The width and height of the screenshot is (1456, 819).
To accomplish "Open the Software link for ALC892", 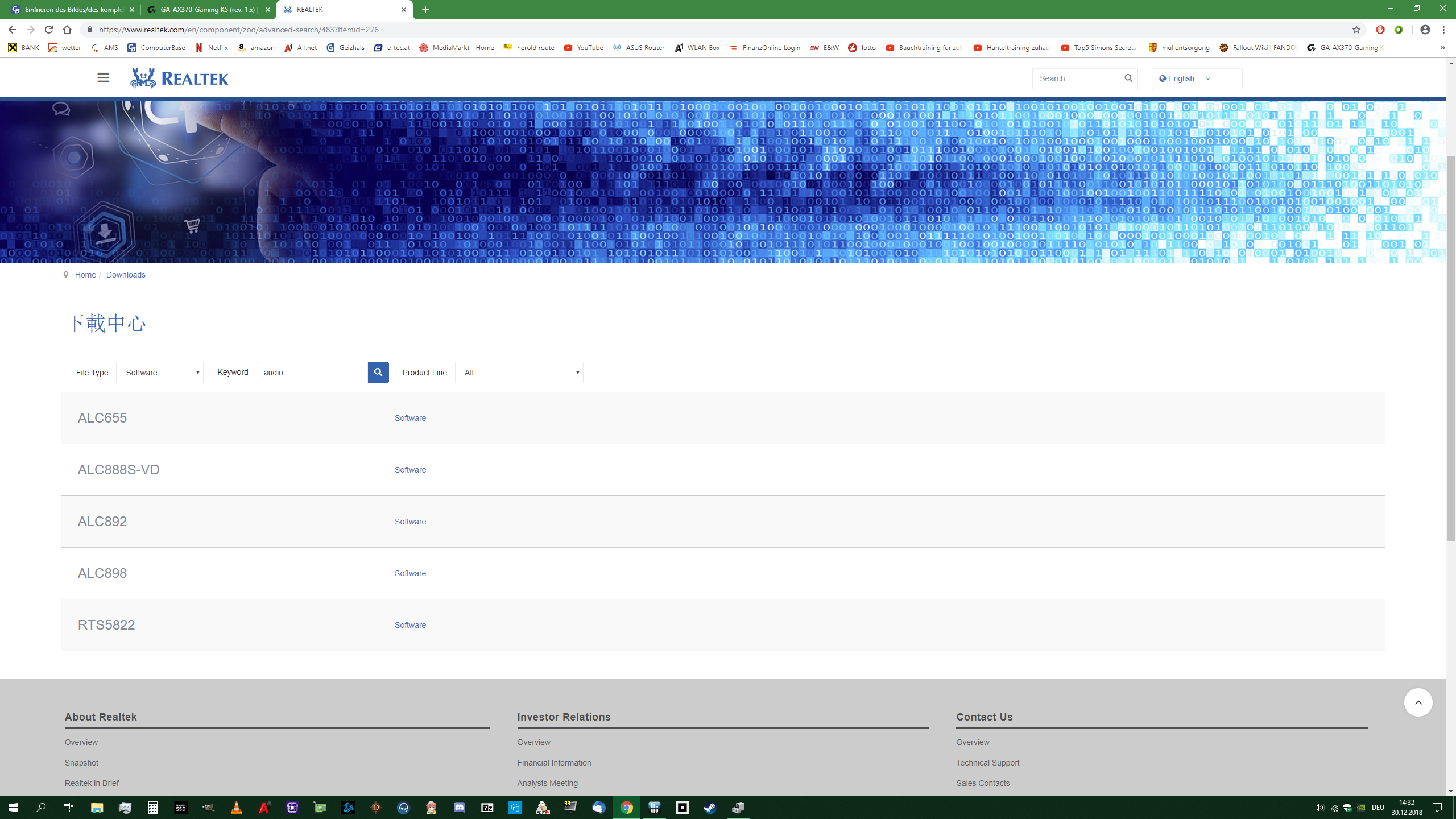I will 410,522.
